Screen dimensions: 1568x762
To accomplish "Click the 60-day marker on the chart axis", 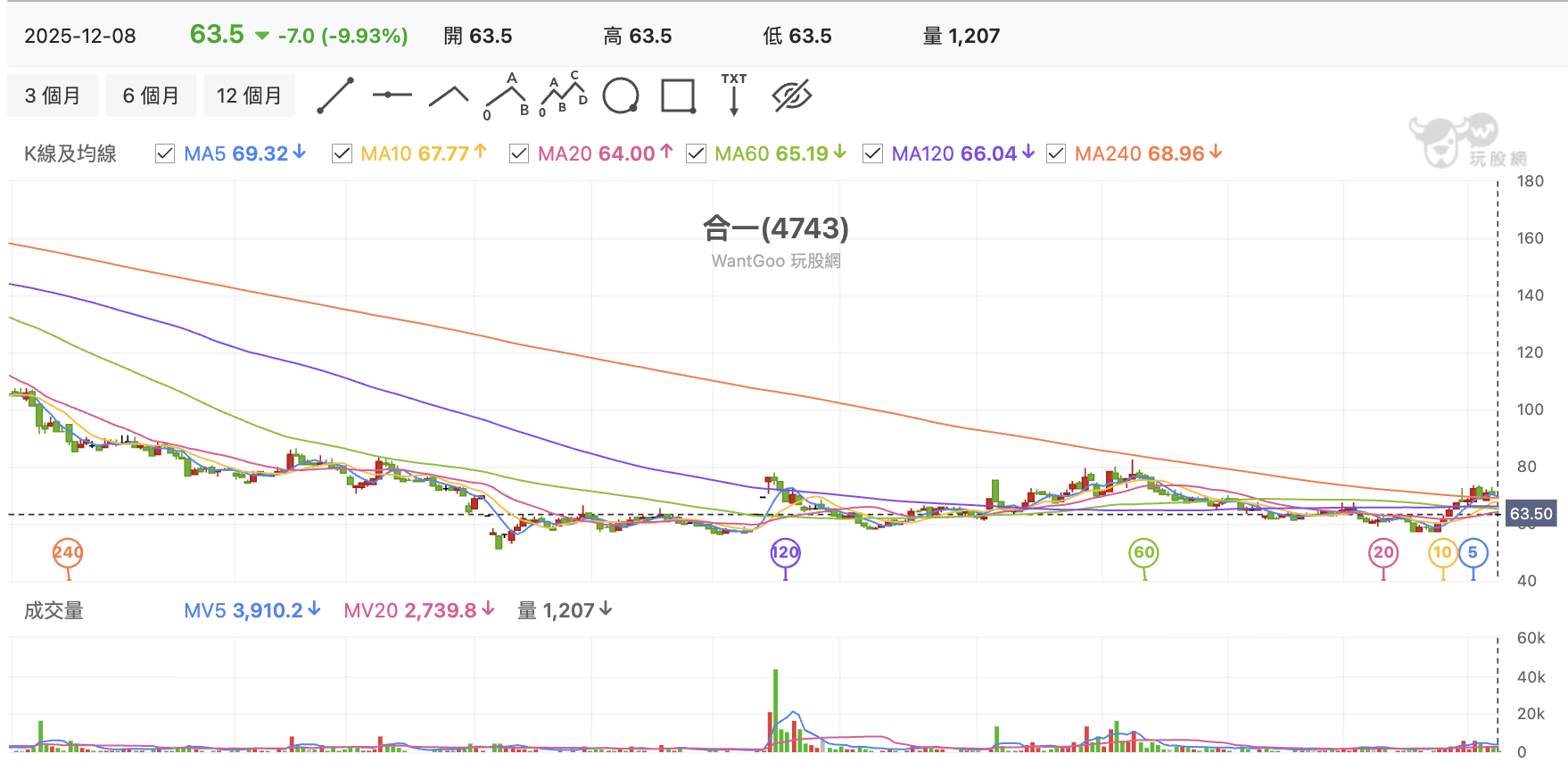I will [x=1144, y=552].
